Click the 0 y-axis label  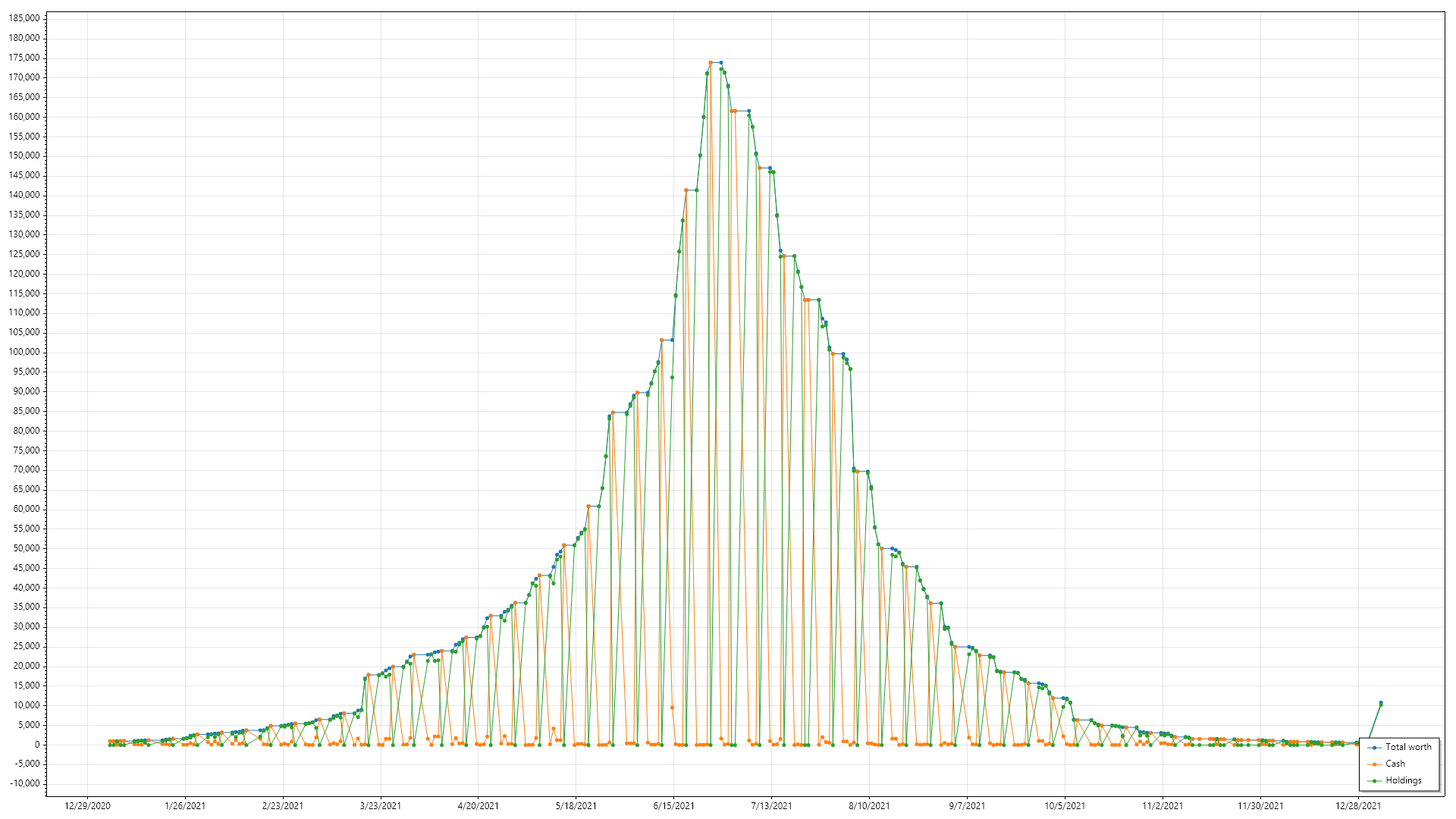(37, 745)
